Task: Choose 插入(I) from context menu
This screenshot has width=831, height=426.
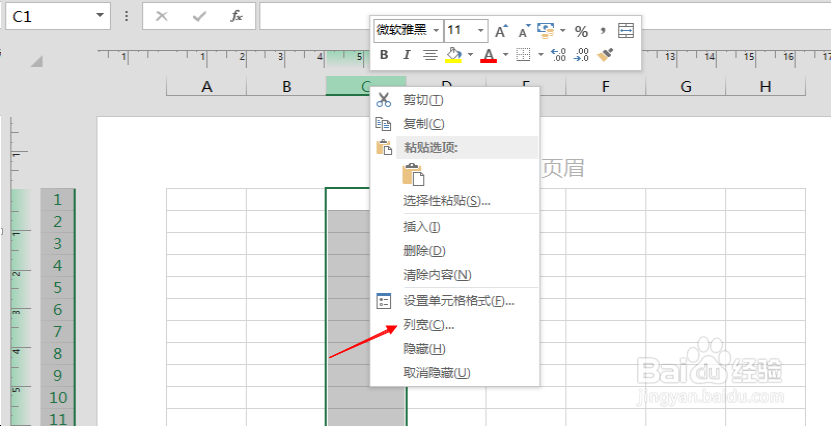Action: point(454,227)
